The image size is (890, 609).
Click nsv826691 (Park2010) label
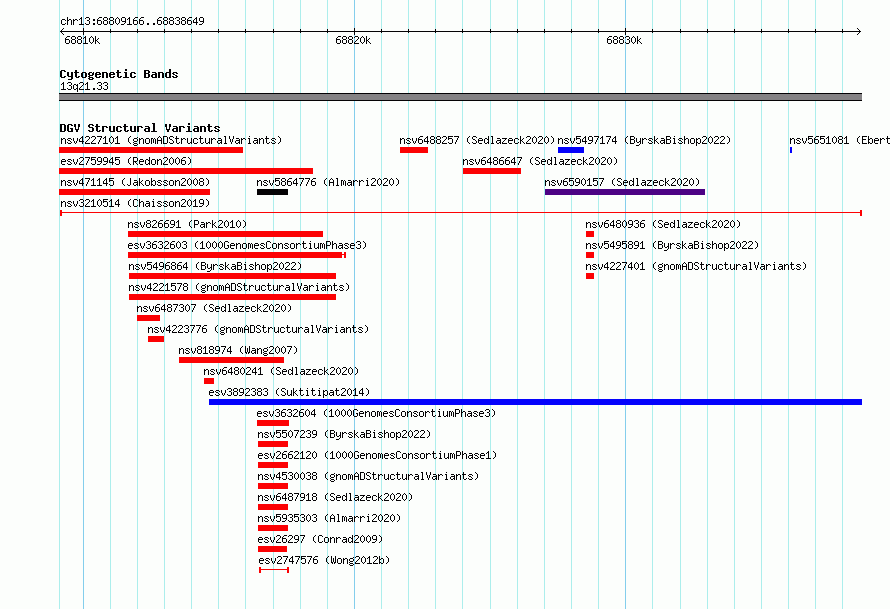187,224
